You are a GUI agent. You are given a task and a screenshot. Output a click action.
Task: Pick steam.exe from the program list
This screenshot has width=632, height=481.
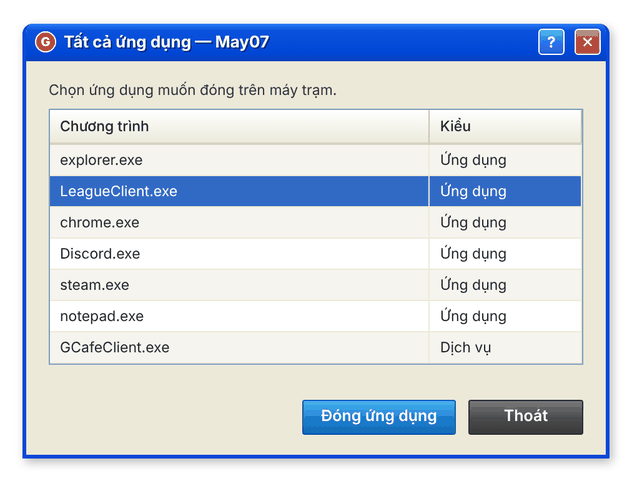pyautogui.click(x=316, y=285)
